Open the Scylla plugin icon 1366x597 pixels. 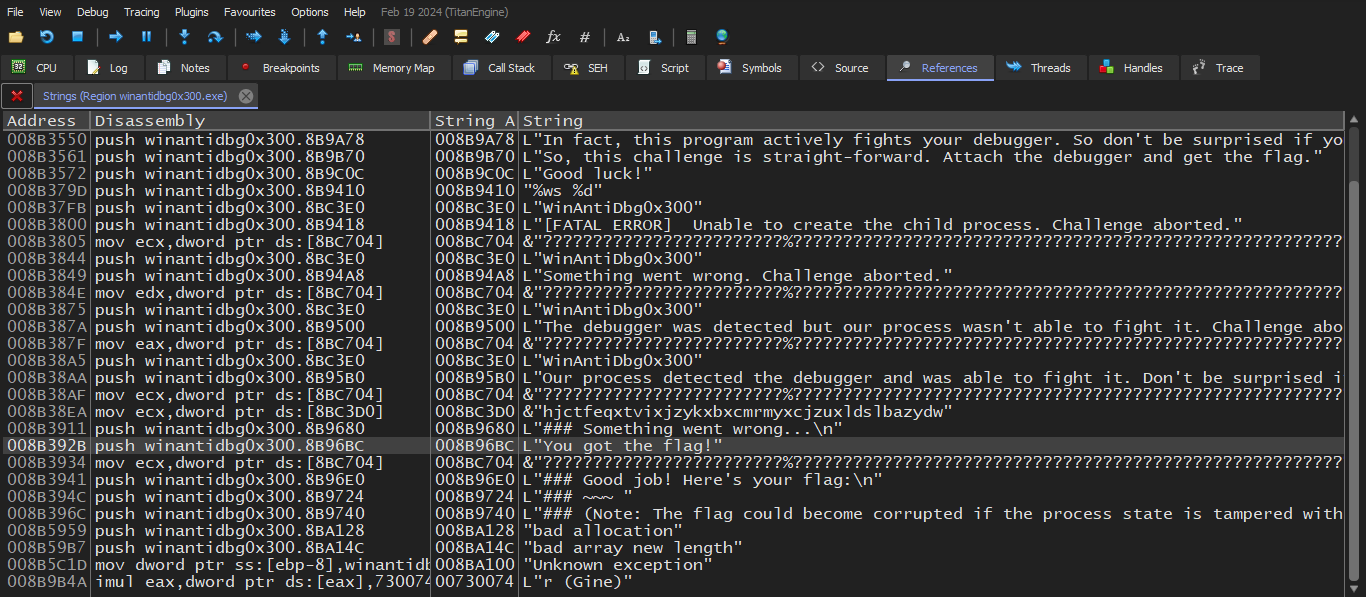(392, 37)
